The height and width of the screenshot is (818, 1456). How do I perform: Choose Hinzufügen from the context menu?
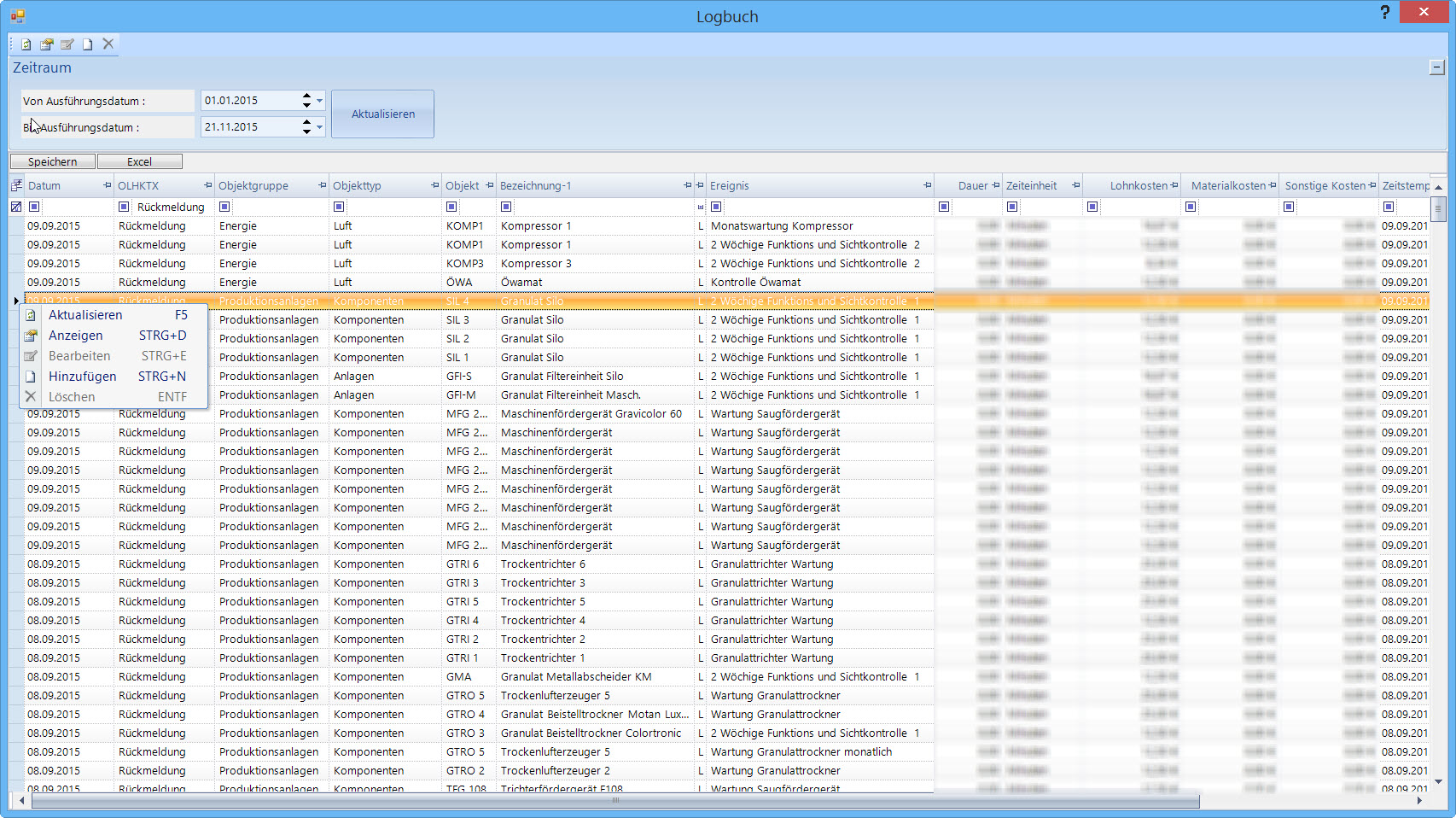(82, 377)
